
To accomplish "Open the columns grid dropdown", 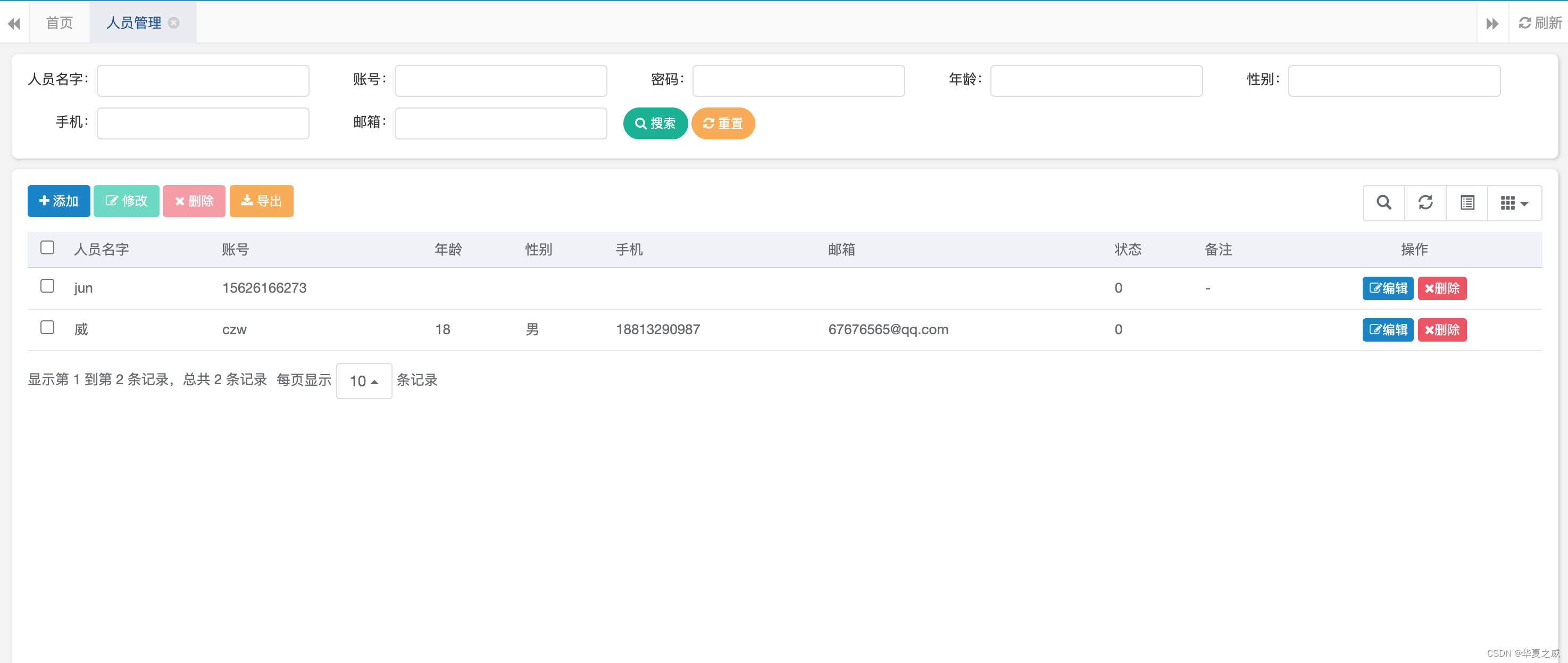I will [x=1514, y=203].
